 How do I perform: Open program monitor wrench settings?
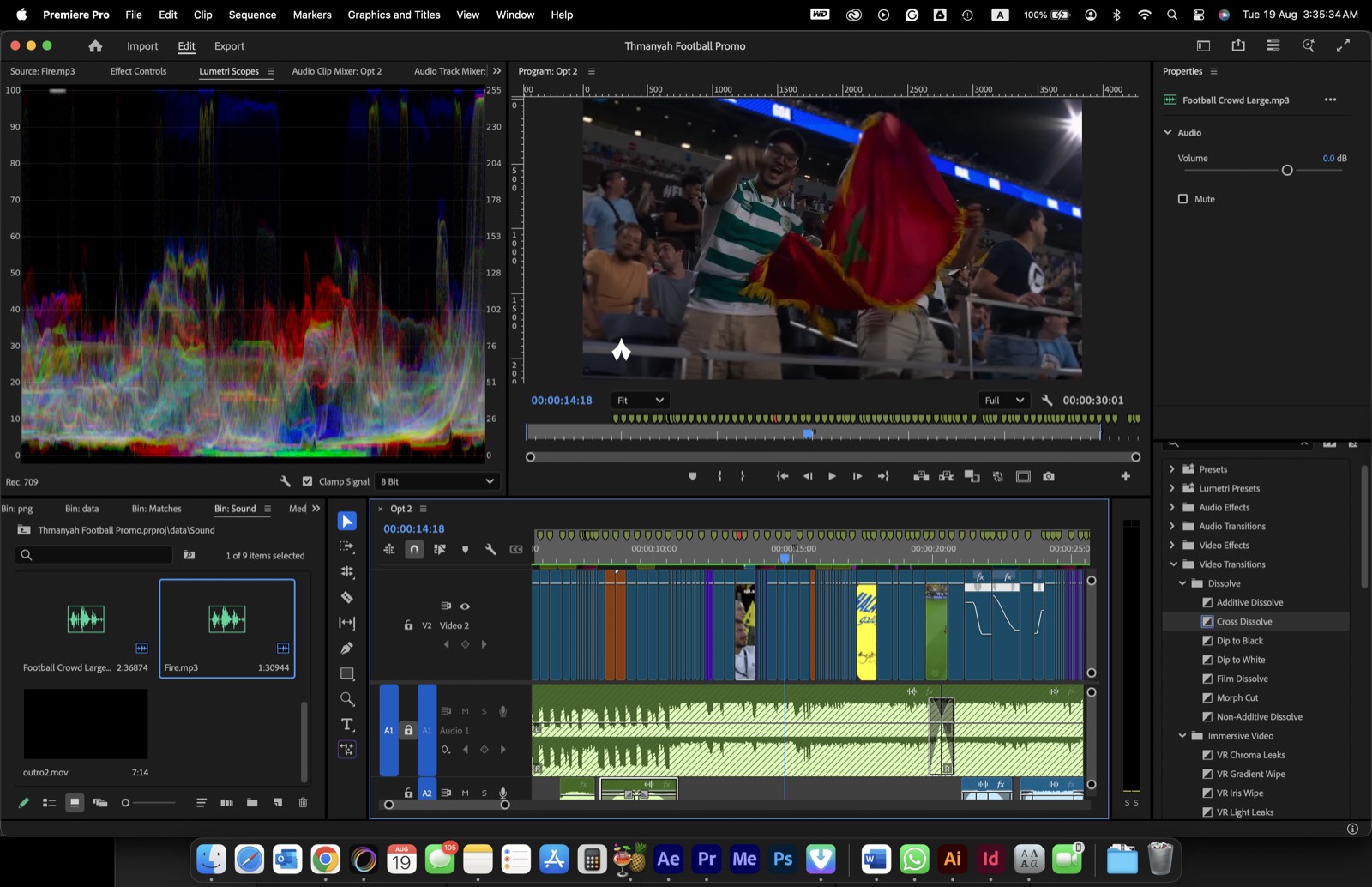coord(1047,400)
